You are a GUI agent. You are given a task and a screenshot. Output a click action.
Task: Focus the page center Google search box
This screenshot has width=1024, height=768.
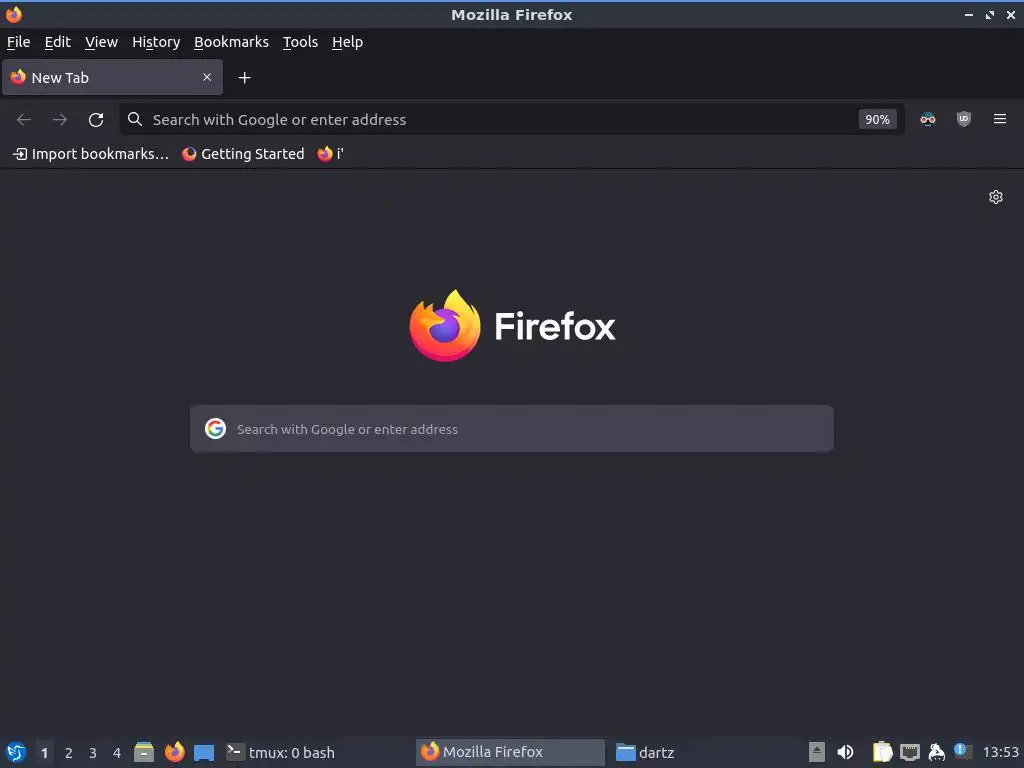click(512, 428)
